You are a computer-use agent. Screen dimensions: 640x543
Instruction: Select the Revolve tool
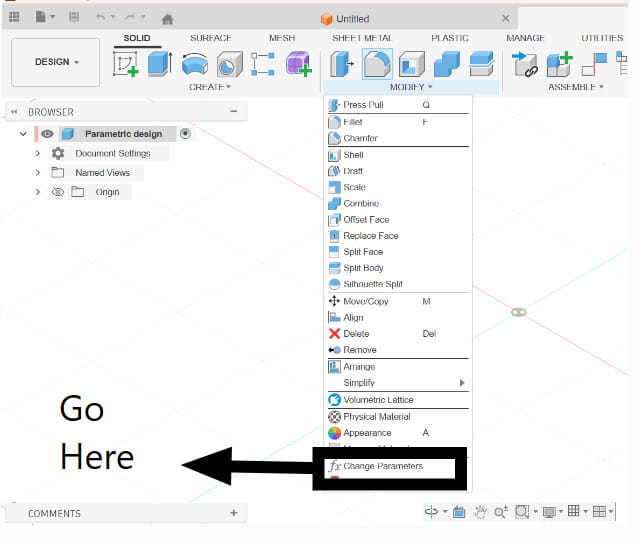[195, 64]
